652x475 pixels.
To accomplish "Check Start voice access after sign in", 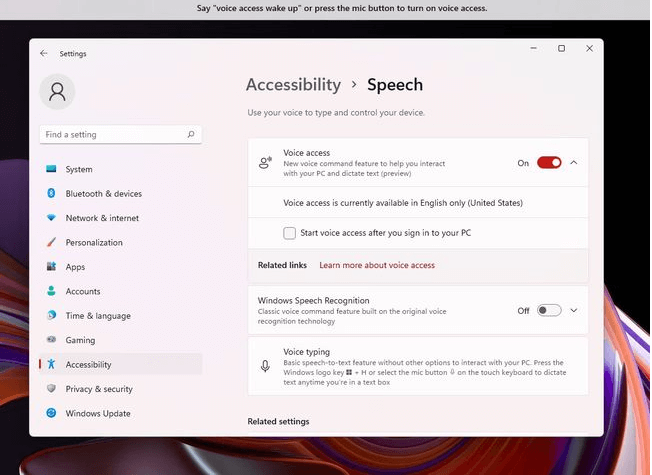I will [x=289, y=233].
